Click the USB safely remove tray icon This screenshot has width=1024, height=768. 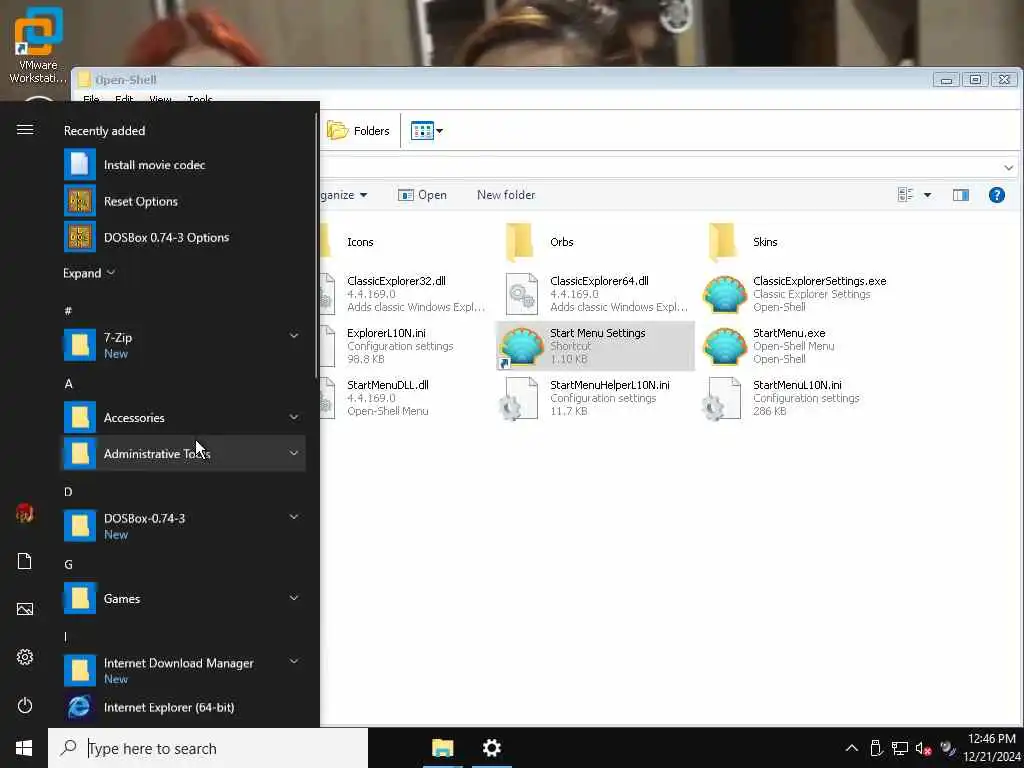pyautogui.click(x=876, y=748)
